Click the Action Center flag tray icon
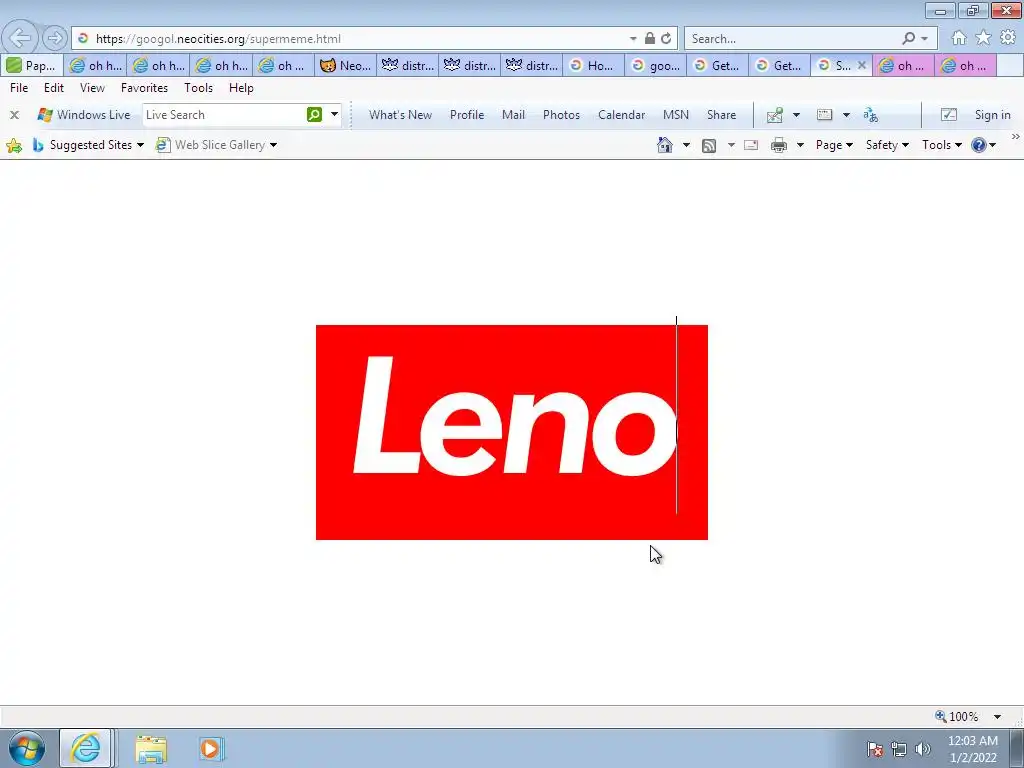The image size is (1024, 768). click(x=875, y=749)
